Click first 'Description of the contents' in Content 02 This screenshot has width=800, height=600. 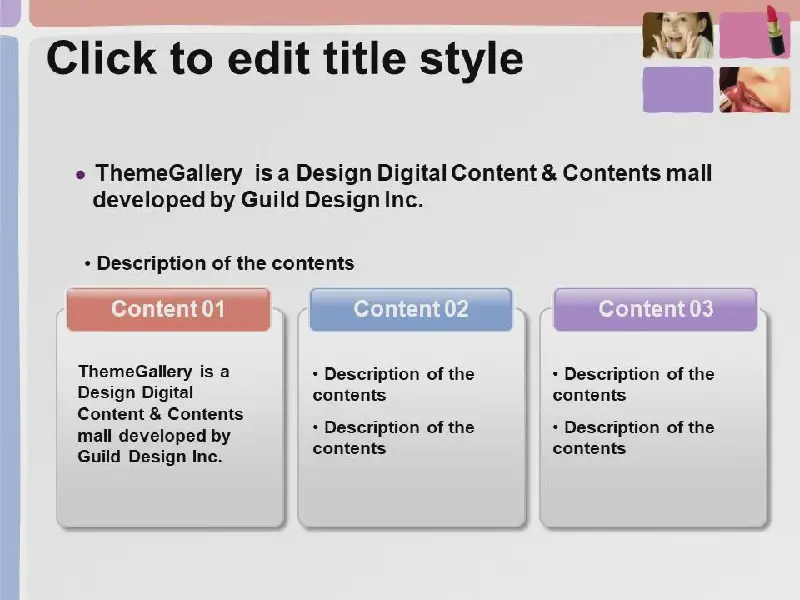[x=393, y=385]
